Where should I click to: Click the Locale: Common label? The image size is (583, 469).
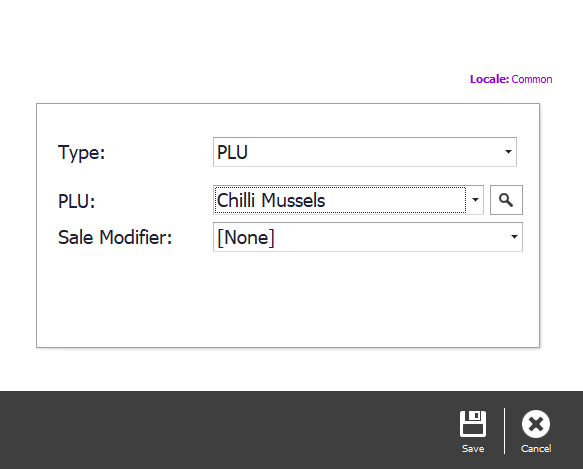pyautogui.click(x=511, y=79)
